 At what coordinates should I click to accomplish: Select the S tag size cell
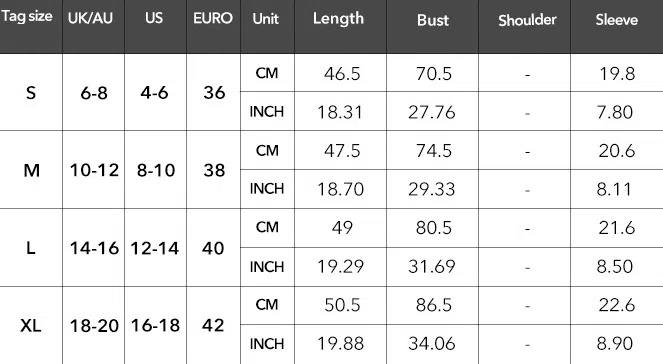[x=31, y=93]
